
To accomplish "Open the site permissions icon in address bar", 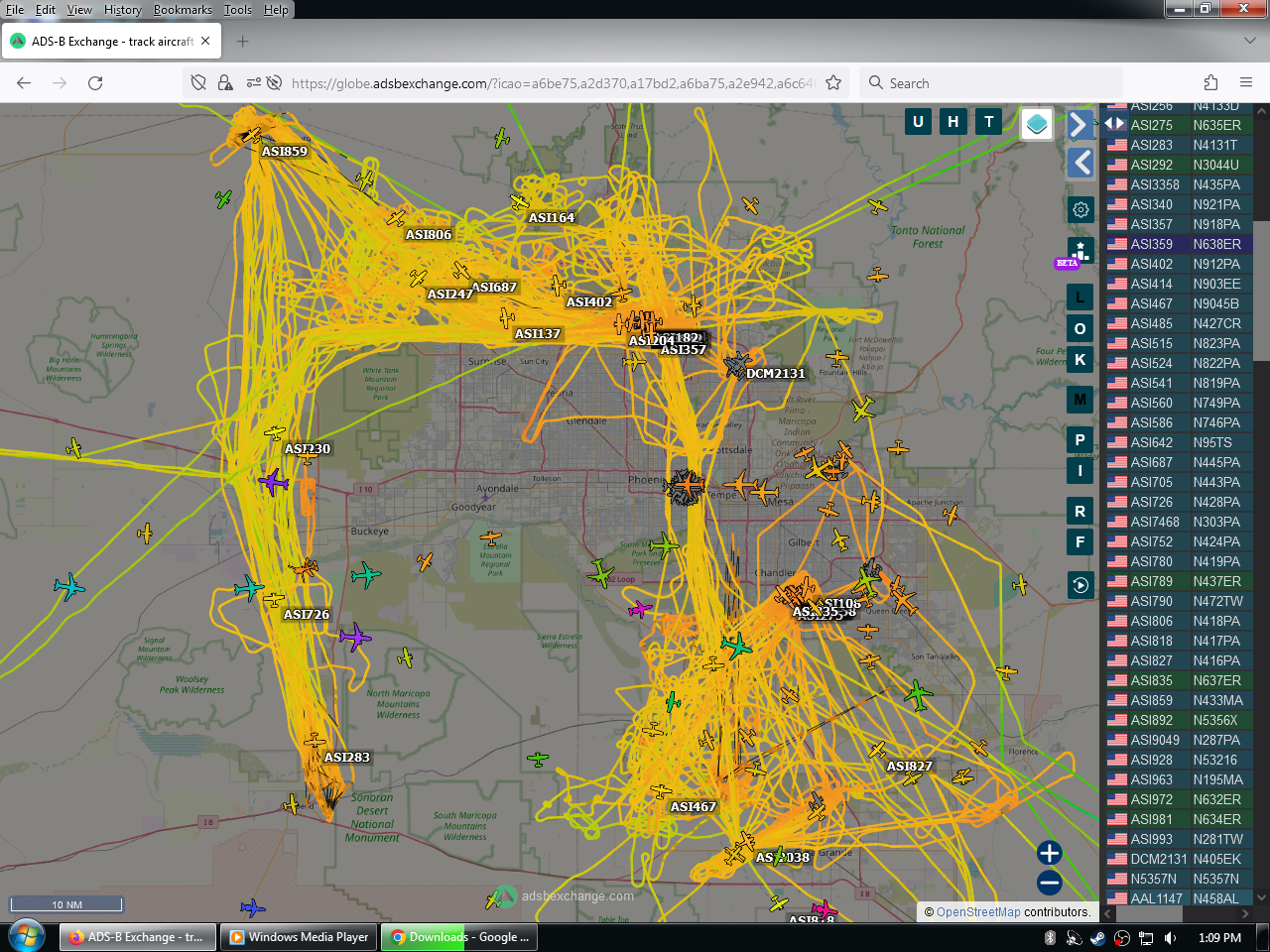I will pyautogui.click(x=254, y=83).
